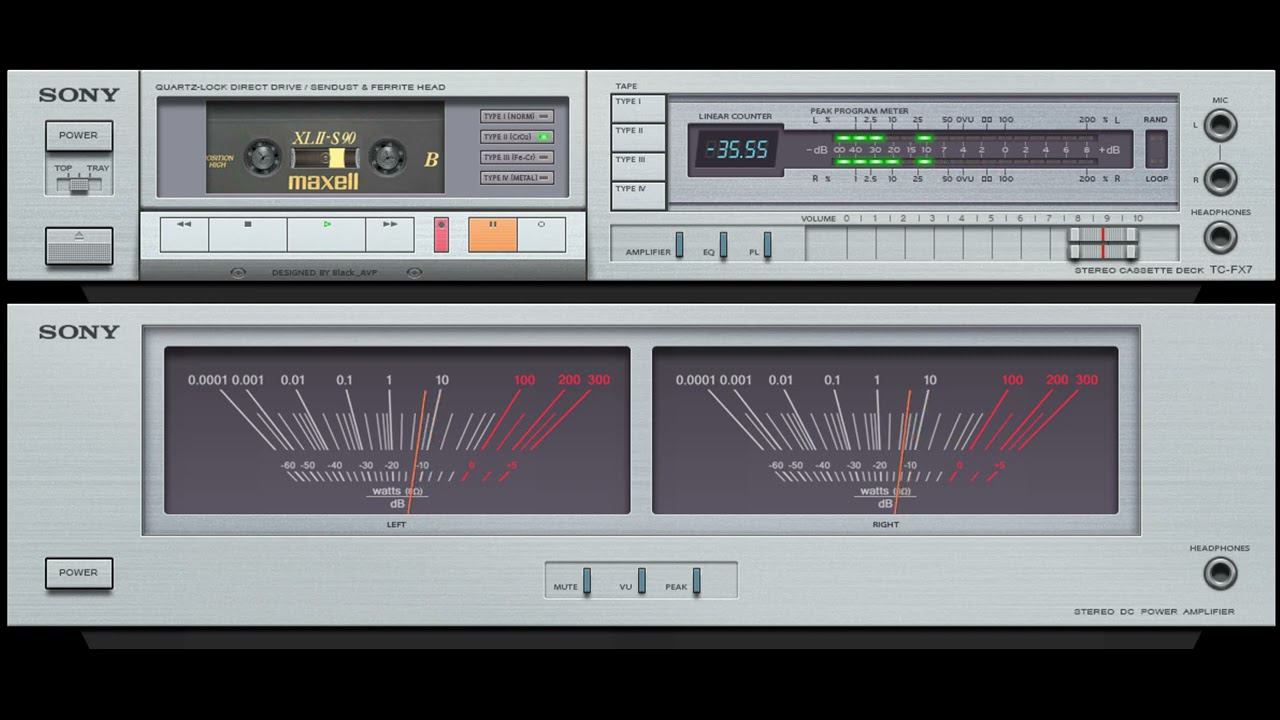This screenshot has width=1280, height=720.
Task: Click the 'STEREO DC POWER AMPLIFIER' label
Action: coord(1154,612)
